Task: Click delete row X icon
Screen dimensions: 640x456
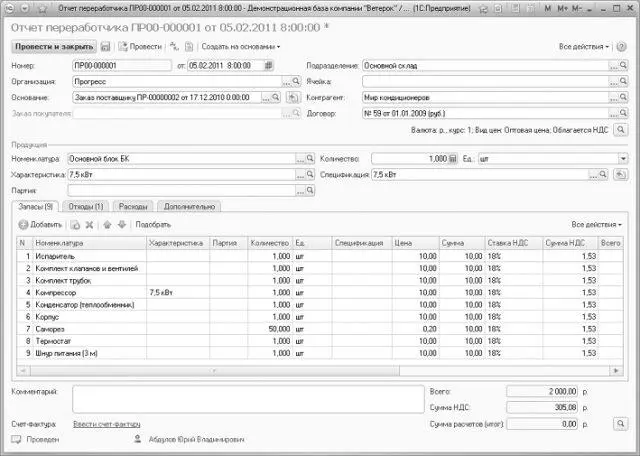Action: 89,225
